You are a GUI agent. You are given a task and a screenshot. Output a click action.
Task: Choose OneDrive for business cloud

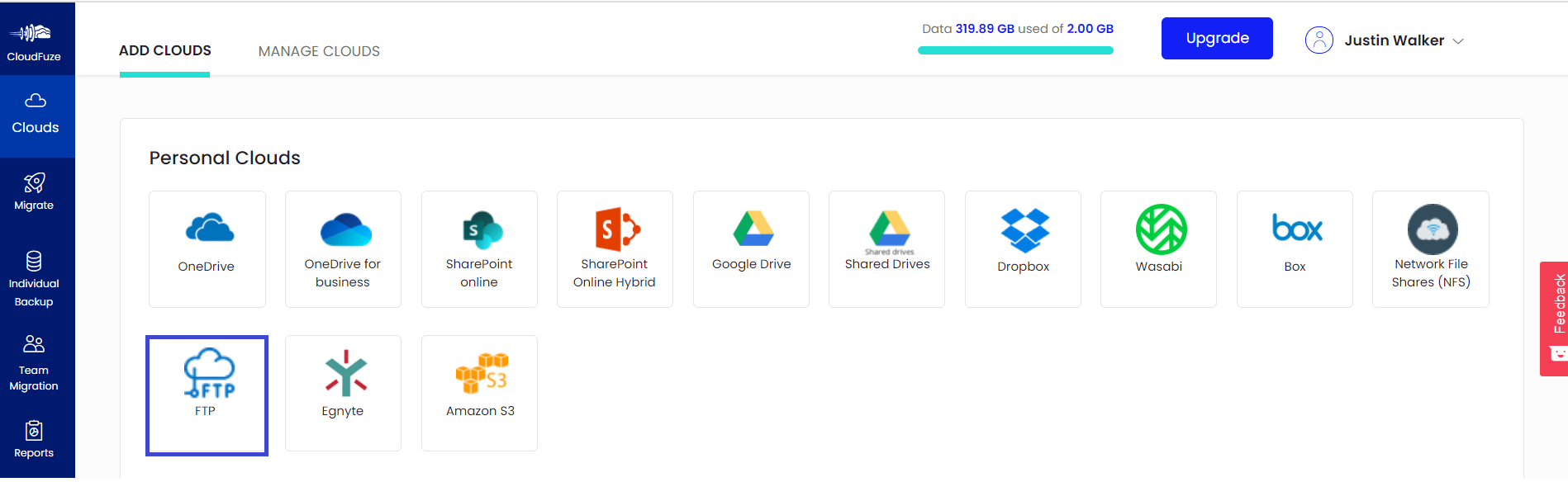pos(343,248)
